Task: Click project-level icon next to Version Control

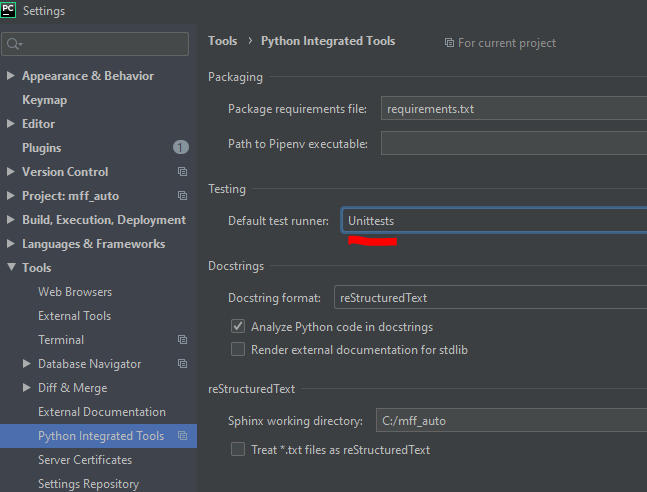Action: (182, 171)
